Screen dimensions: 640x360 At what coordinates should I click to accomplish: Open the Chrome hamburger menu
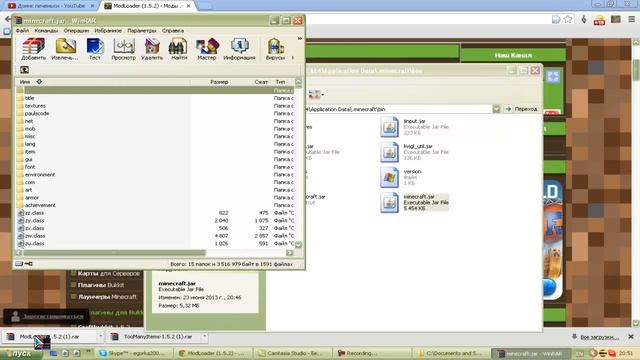pos(631,19)
